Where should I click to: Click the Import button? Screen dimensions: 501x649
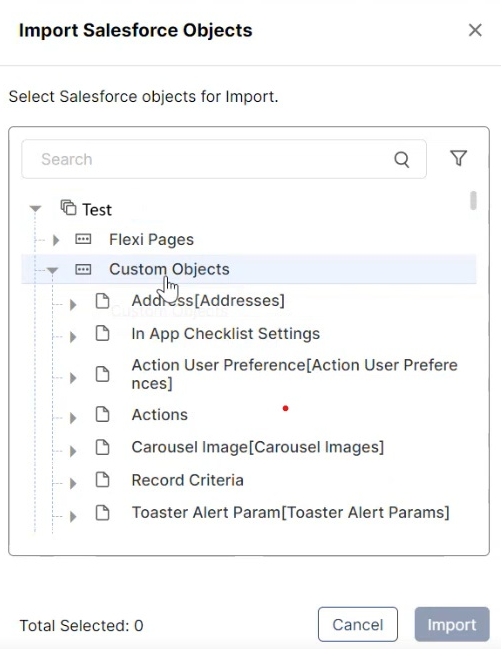[452, 624]
